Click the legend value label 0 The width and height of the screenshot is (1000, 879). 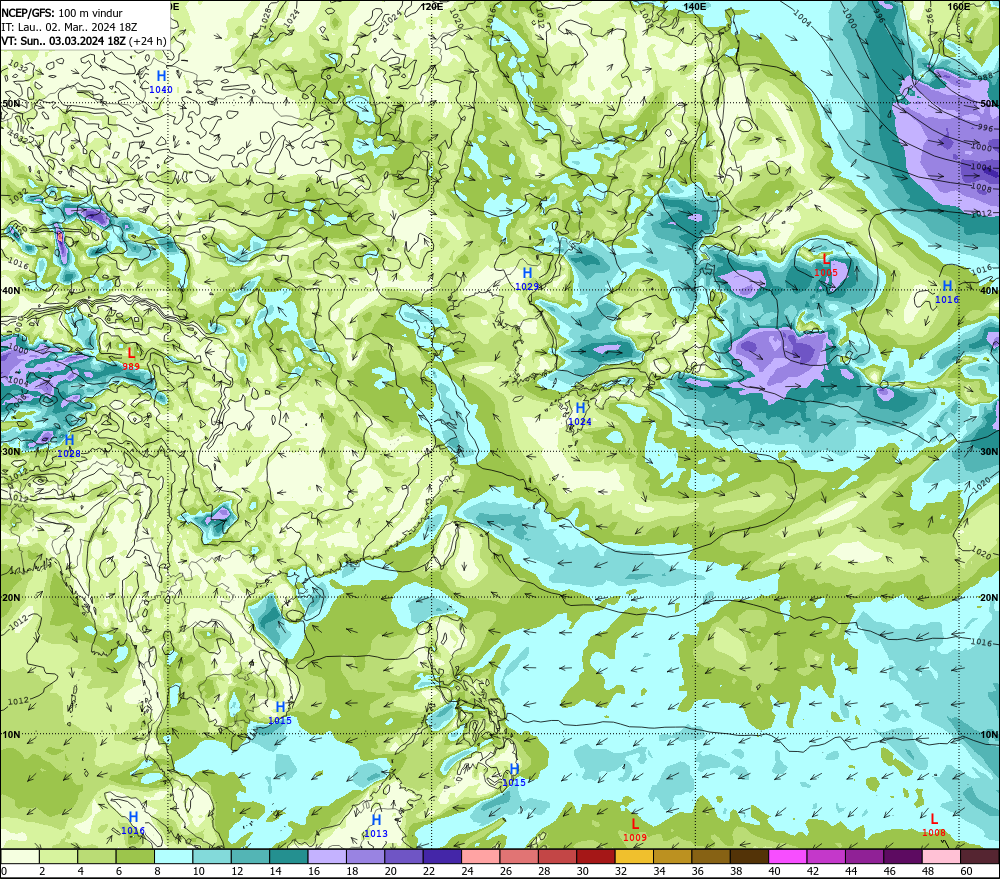pyautogui.click(x=4, y=871)
